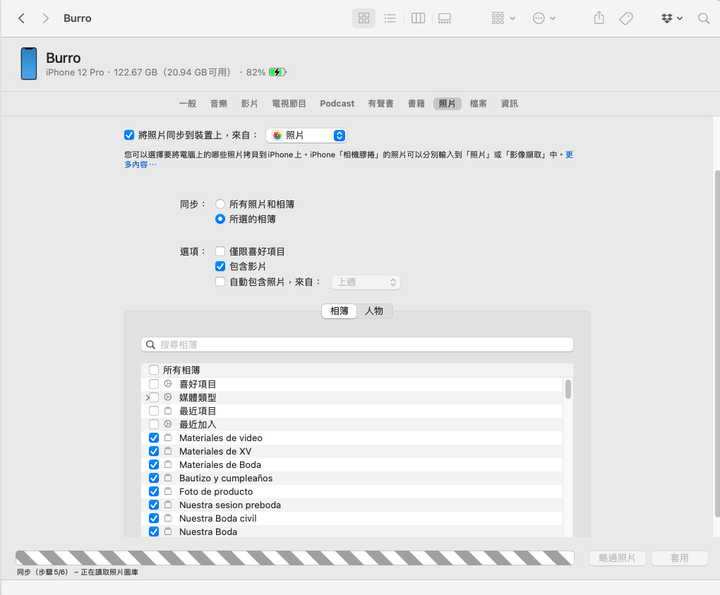Click the main window vertical scrollbar
The width and height of the screenshot is (720, 595).
tap(717, 343)
